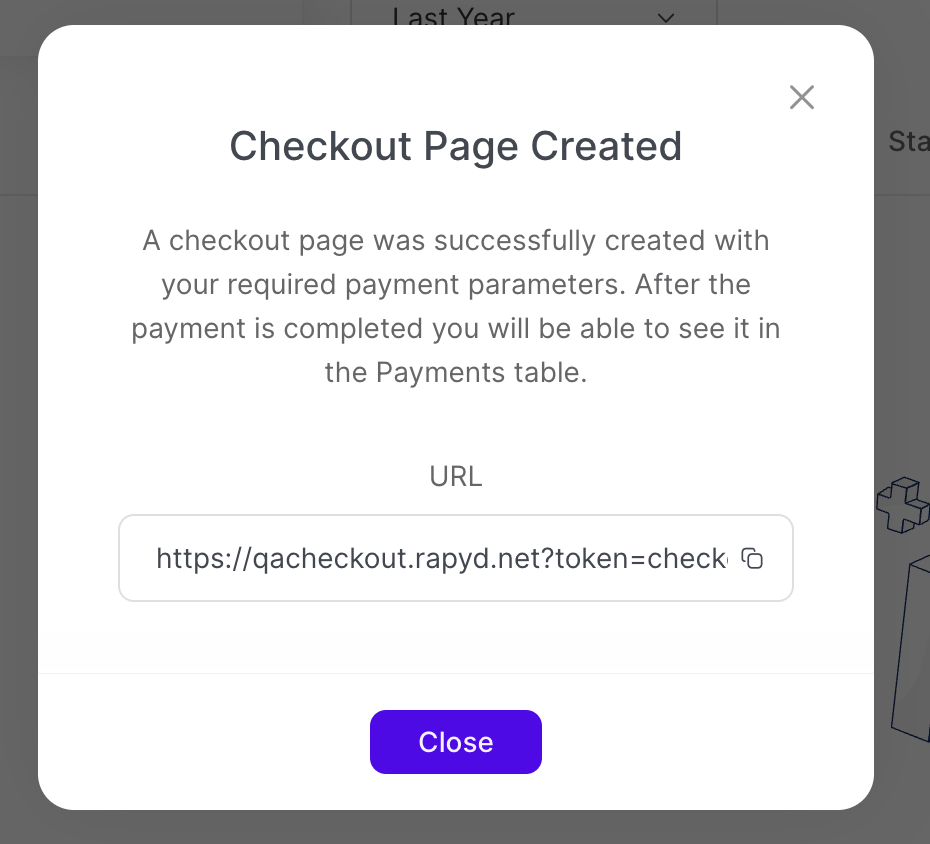Dismiss the dialog with the X icon
Image resolution: width=930 pixels, height=844 pixels.
point(802,97)
